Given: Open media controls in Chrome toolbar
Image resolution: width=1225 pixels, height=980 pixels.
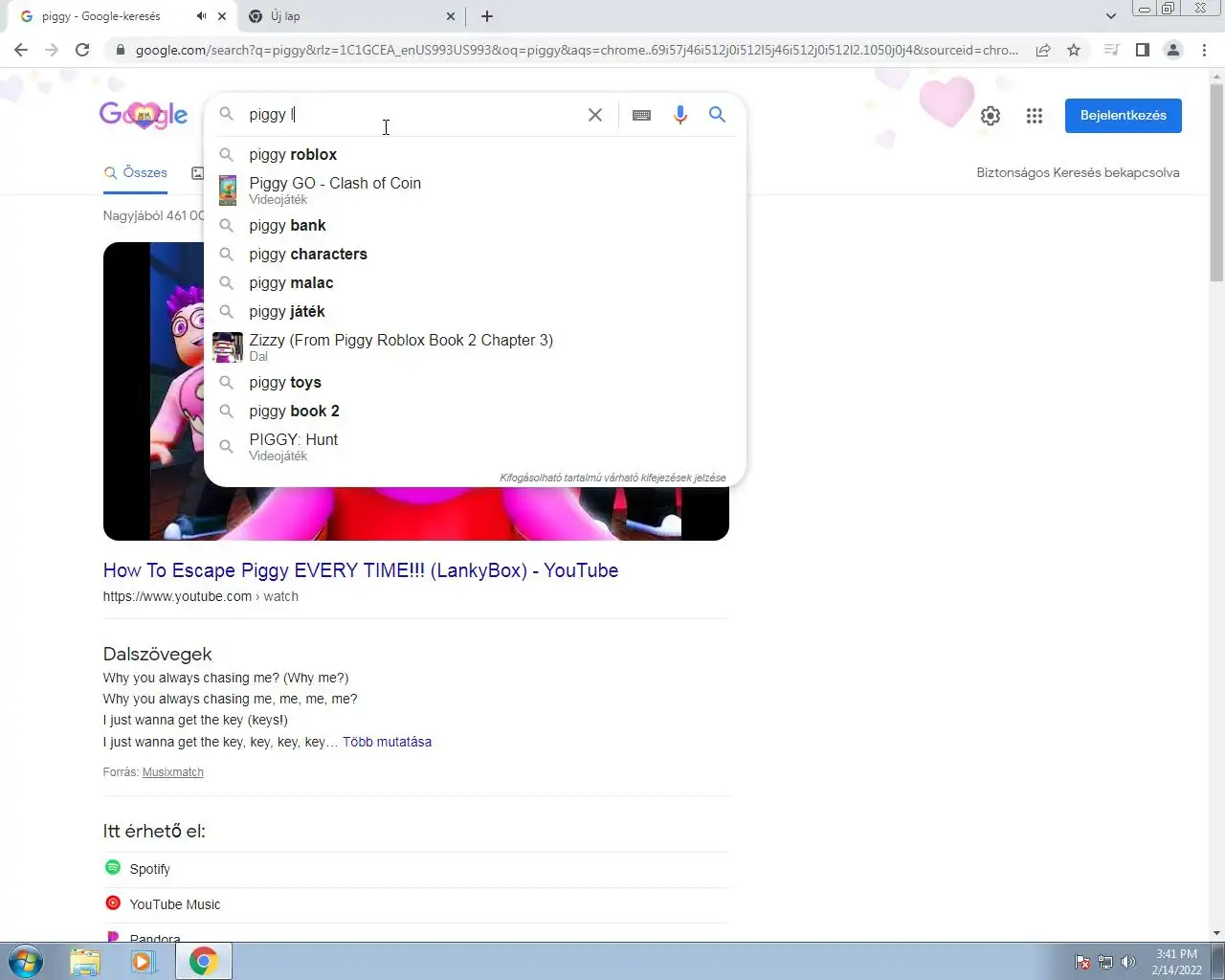Looking at the screenshot, I should (1111, 50).
